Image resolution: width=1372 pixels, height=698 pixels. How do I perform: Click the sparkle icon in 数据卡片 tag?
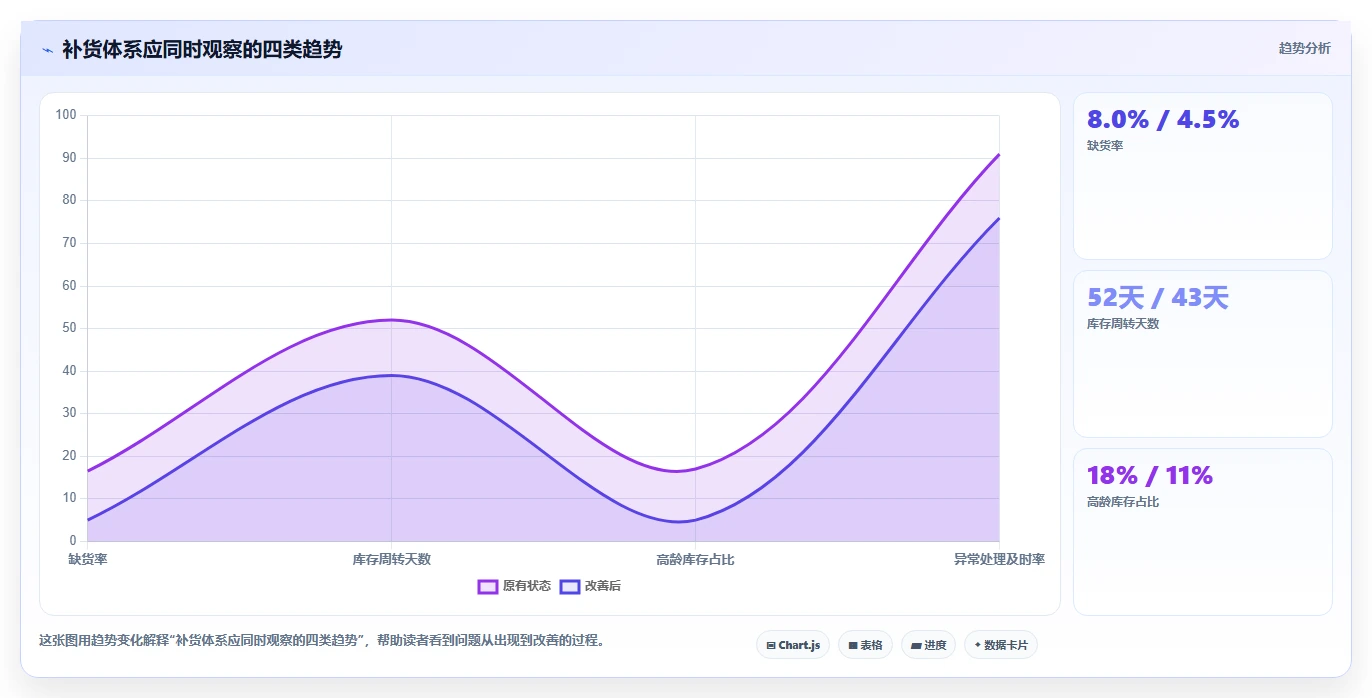pos(977,645)
